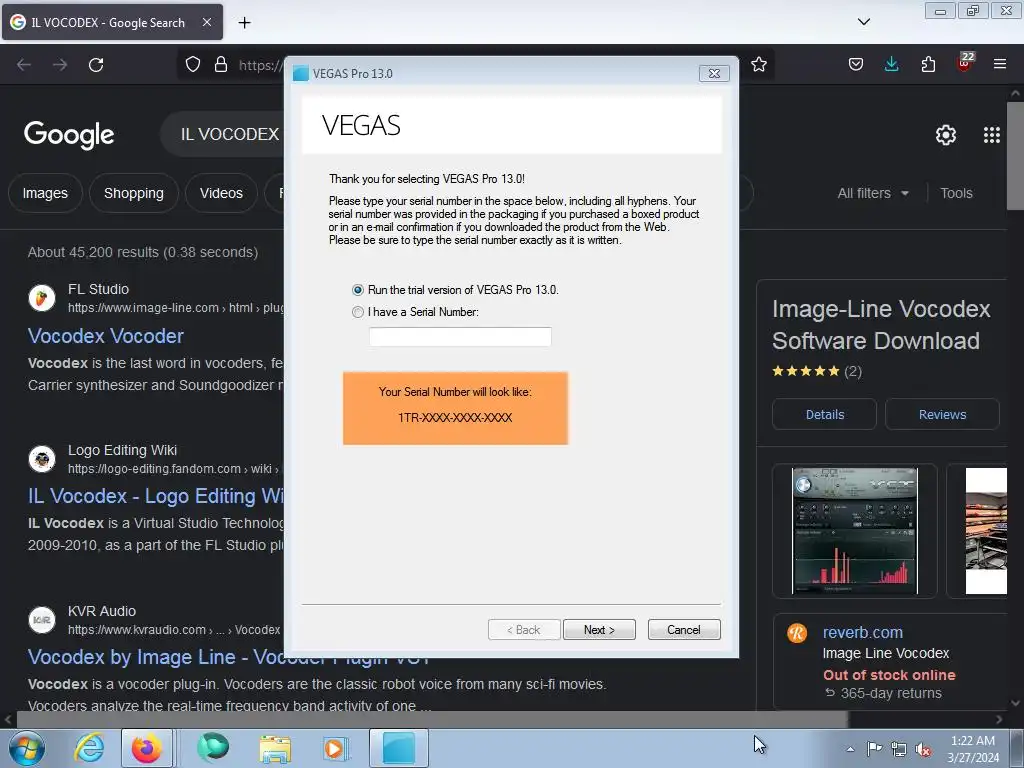1024x768 pixels.
Task: Open Pocket save icon in Firefox
Action: 856,64
